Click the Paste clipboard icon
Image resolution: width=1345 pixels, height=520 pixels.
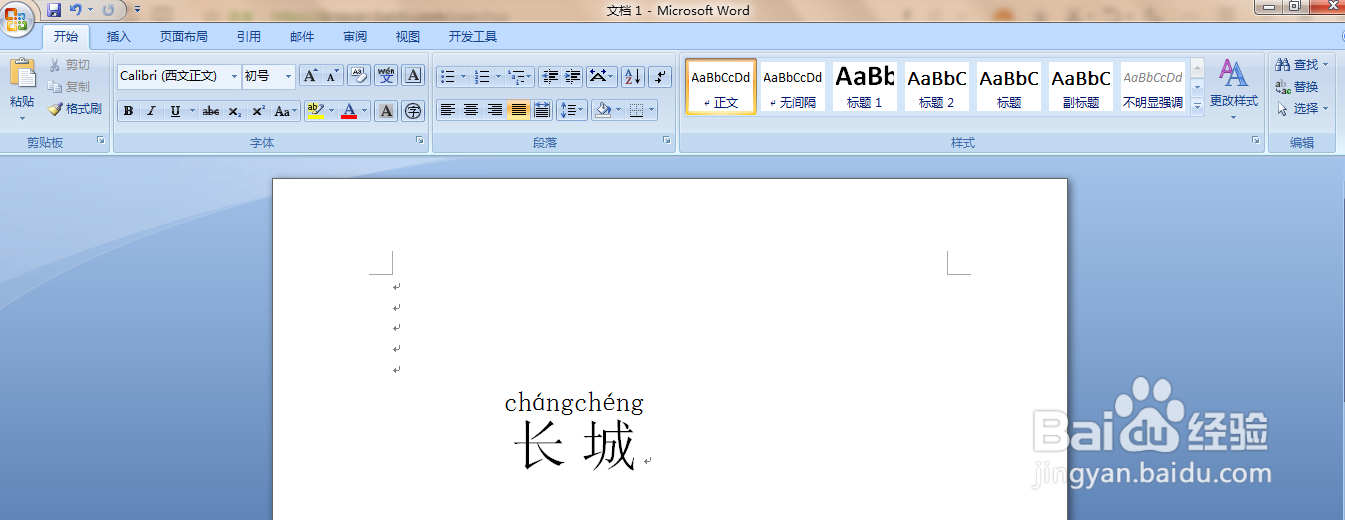[x=22, y=73]
